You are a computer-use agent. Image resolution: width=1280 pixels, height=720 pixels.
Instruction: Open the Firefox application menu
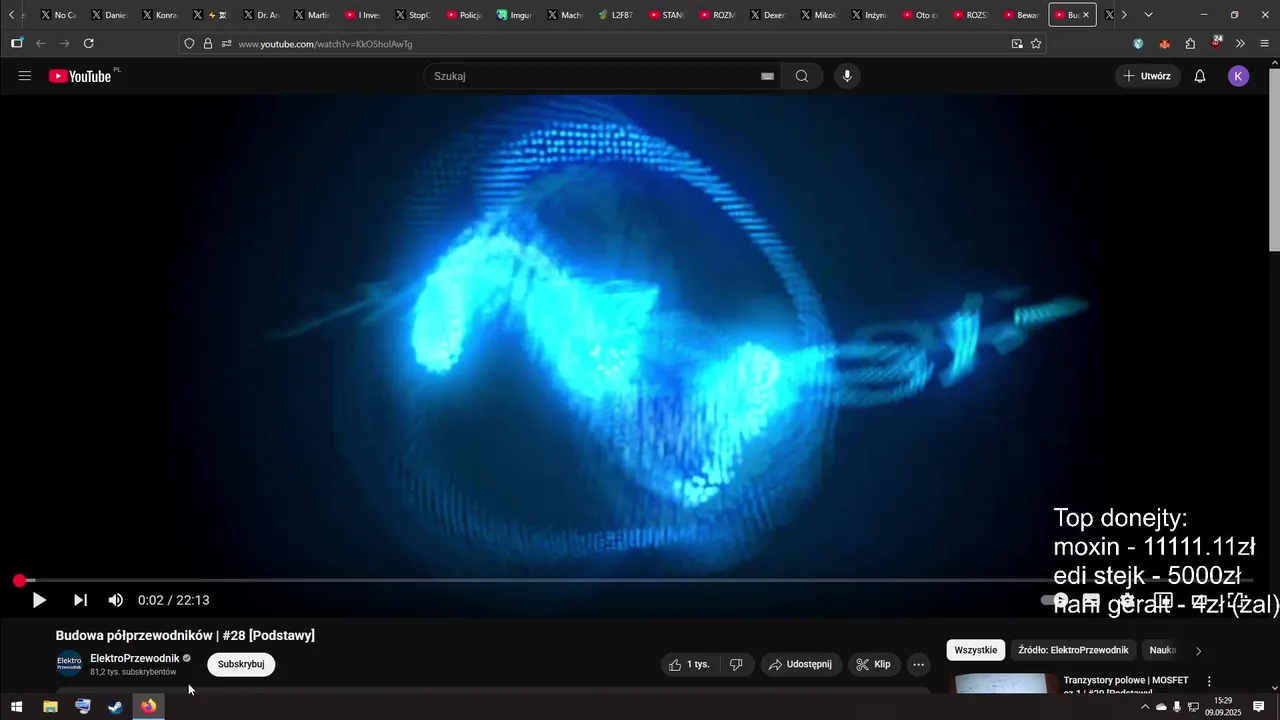coord(1265,44)
